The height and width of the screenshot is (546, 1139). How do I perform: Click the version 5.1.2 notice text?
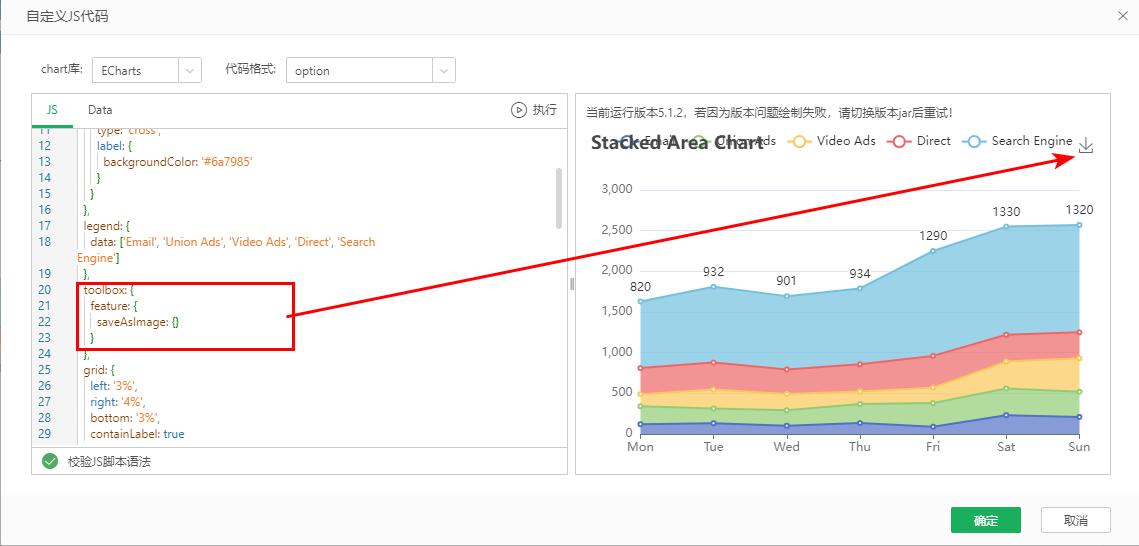coord(769,113)
